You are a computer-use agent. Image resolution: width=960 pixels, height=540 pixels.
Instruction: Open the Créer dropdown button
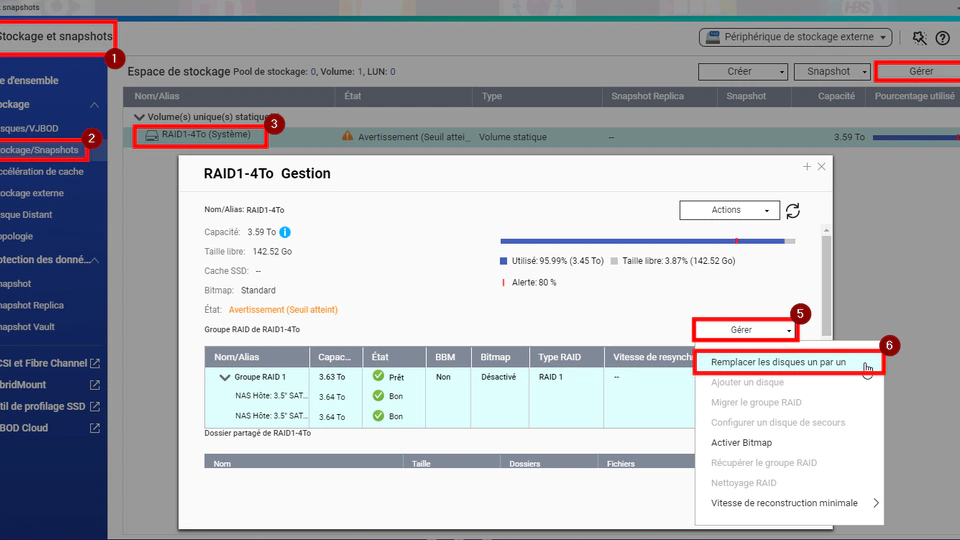pos(743,72)
